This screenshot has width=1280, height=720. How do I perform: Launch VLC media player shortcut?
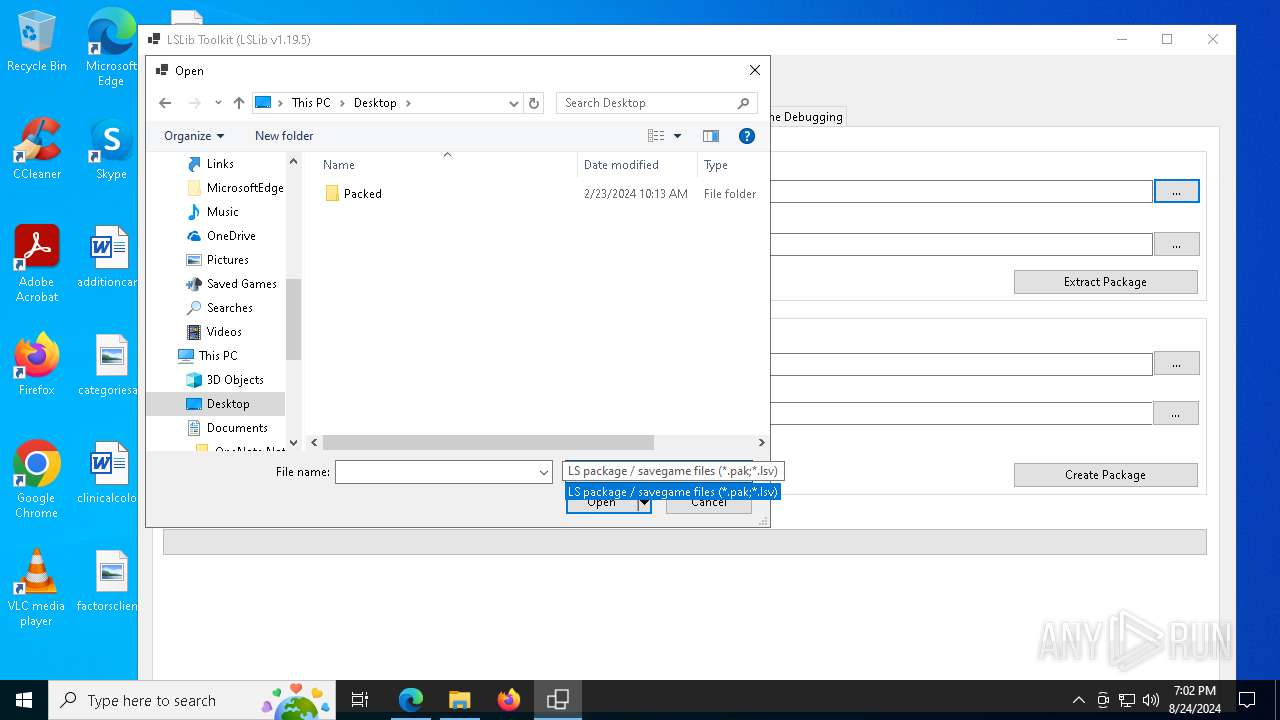tap(36, 588)
